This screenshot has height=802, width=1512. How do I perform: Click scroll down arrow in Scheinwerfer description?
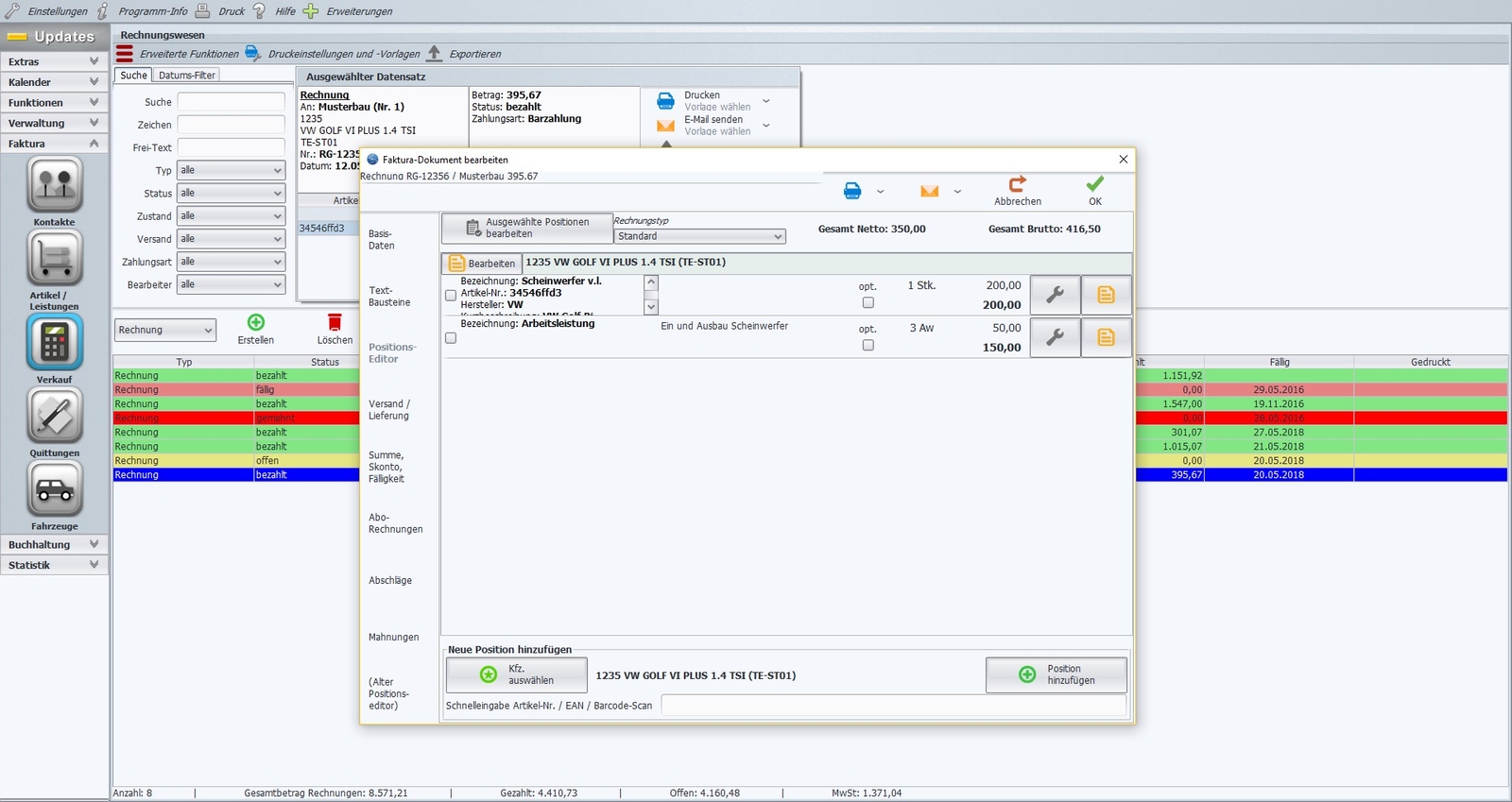pyautogui.click(x=651, y=307)
